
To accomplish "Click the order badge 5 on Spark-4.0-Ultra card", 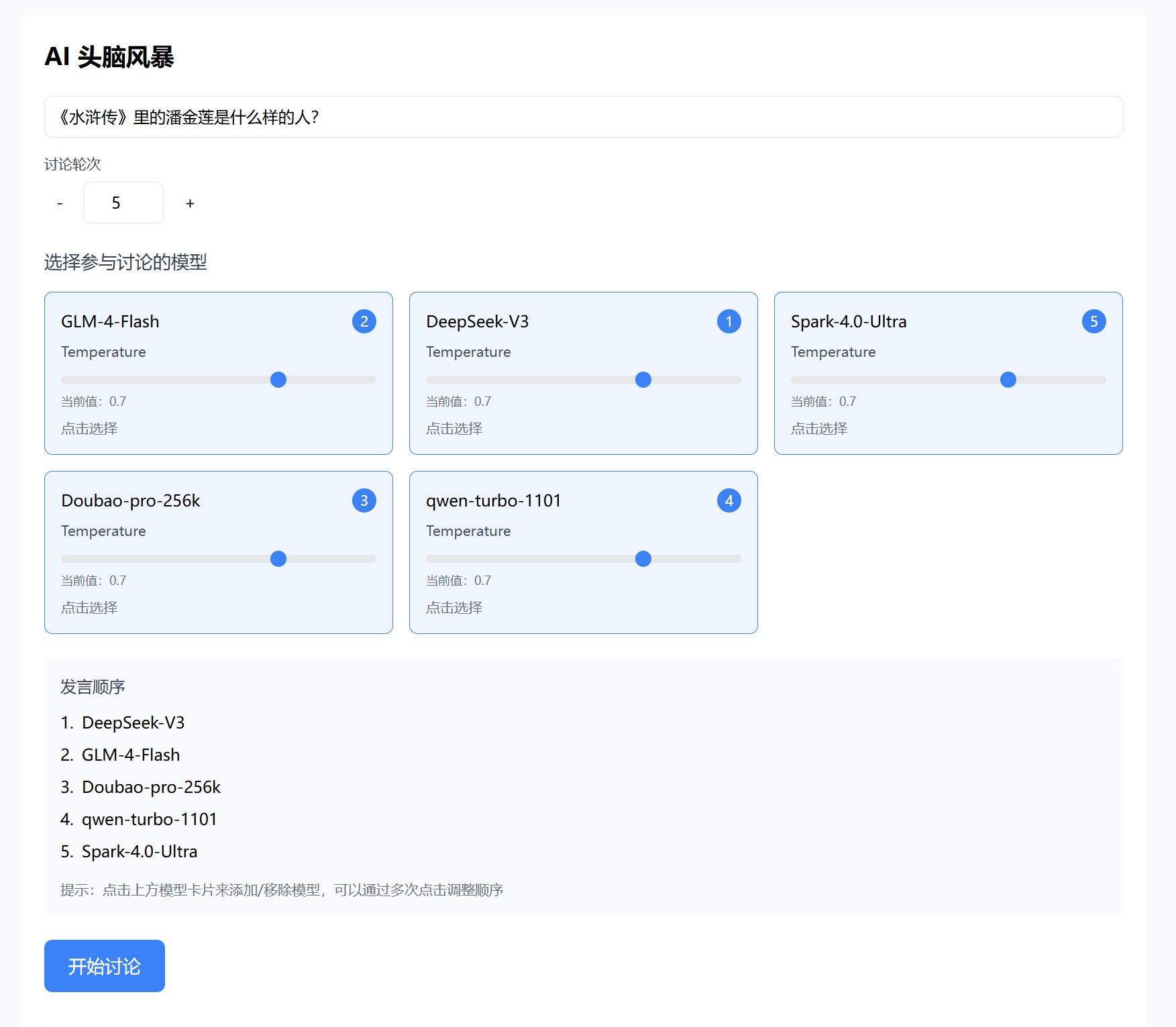I will click(1093, 321).
